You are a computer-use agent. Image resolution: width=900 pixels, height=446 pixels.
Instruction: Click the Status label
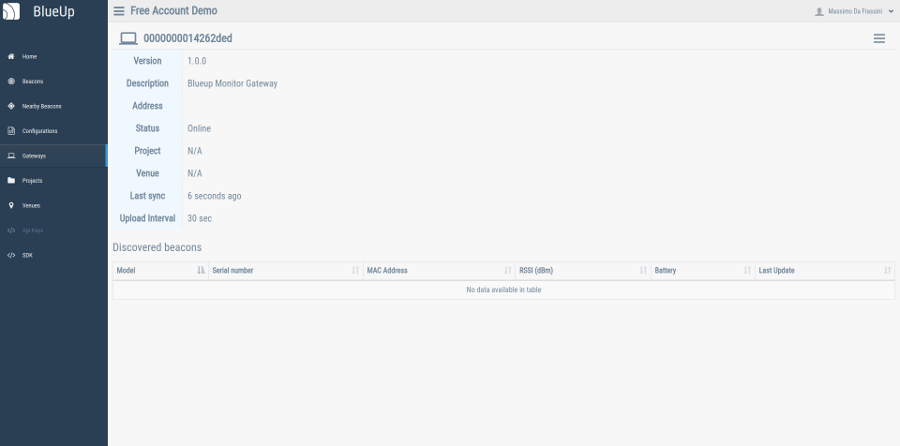(x=148, y=129)
